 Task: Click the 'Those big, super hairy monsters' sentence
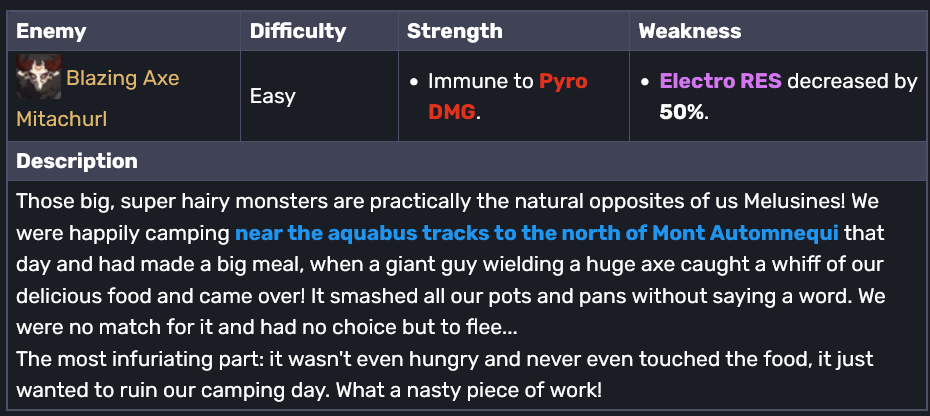point(160,201)
